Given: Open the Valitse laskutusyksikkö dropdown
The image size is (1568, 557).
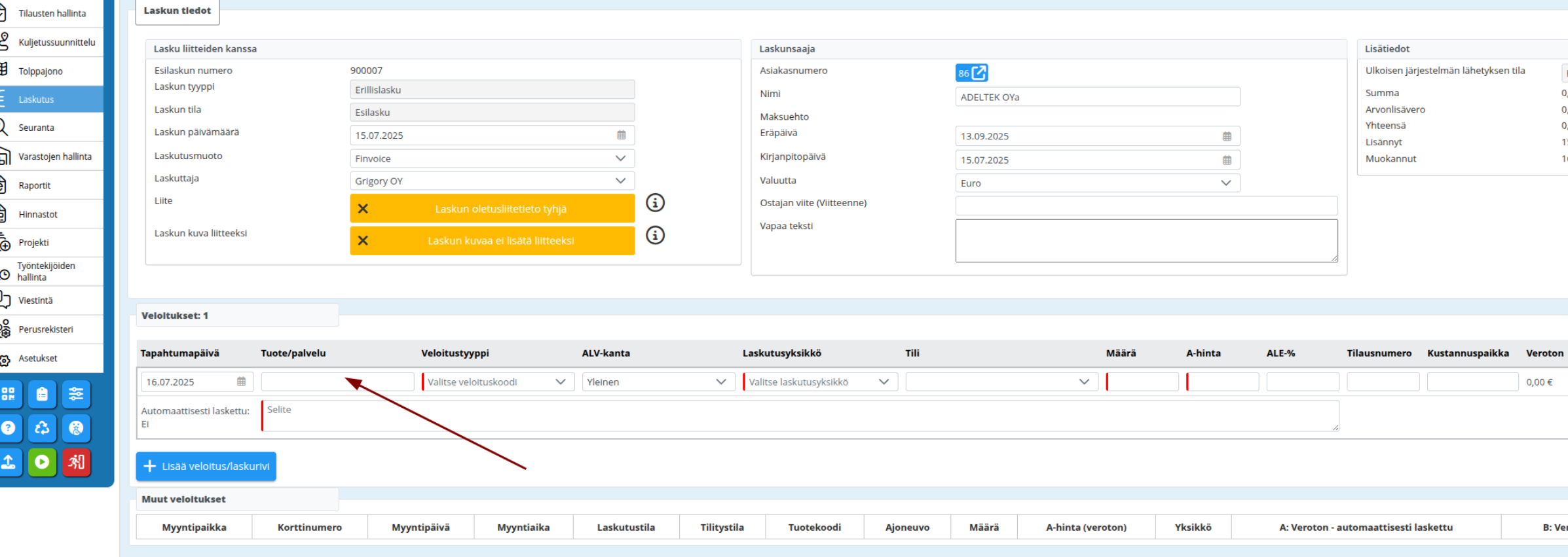Looking at the screenshot, I should click(819, 382).
